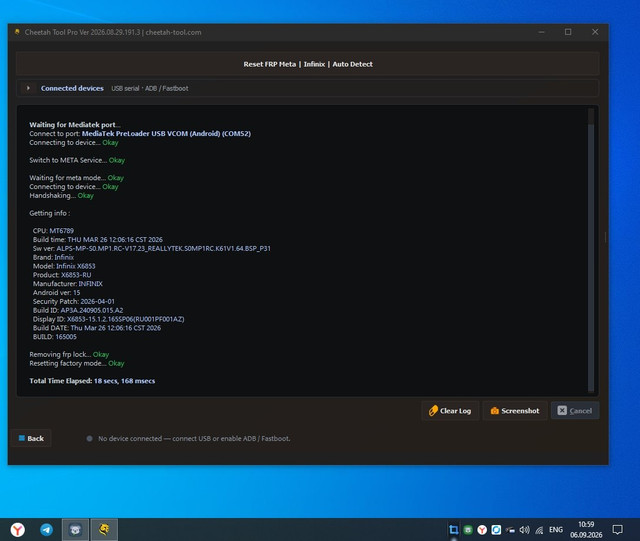Image resolution: width=640 pixels, height=541 pixels.
Task: Click the blue square icon beside Back
Action: pos(22,438)
